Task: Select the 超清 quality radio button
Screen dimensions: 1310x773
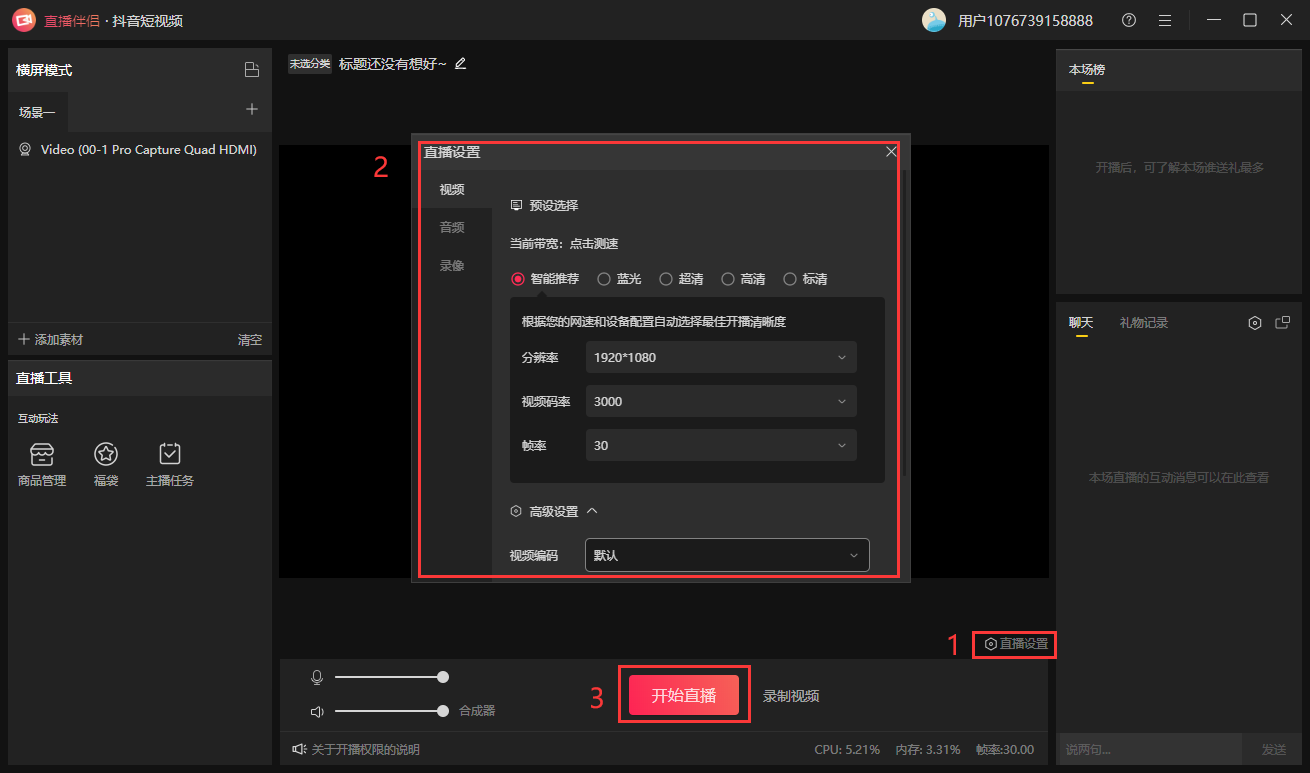Action: pyautogui.click(x=666, y=280)
